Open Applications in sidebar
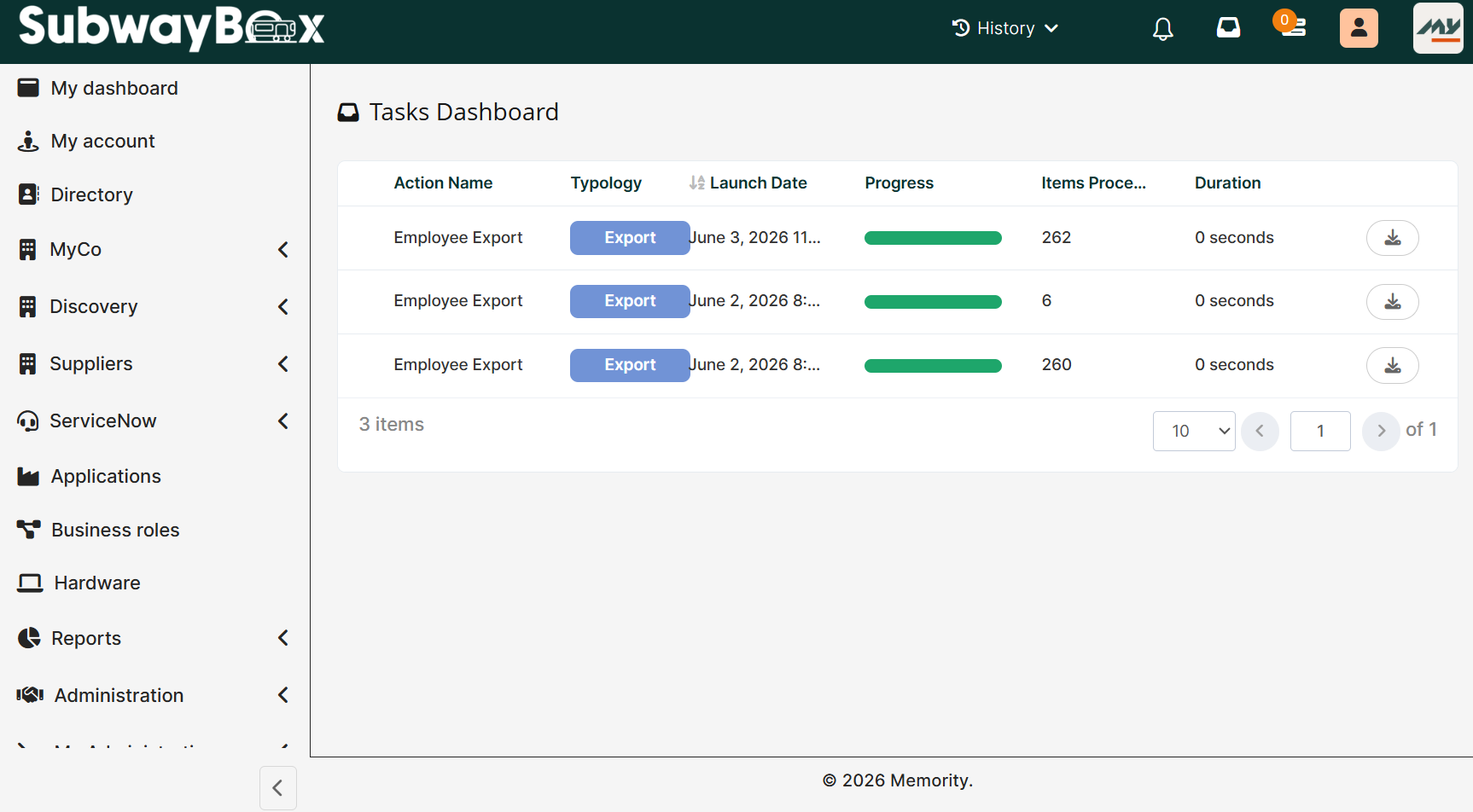Viewport: 1473px width, 812px height. coord(106,476)
